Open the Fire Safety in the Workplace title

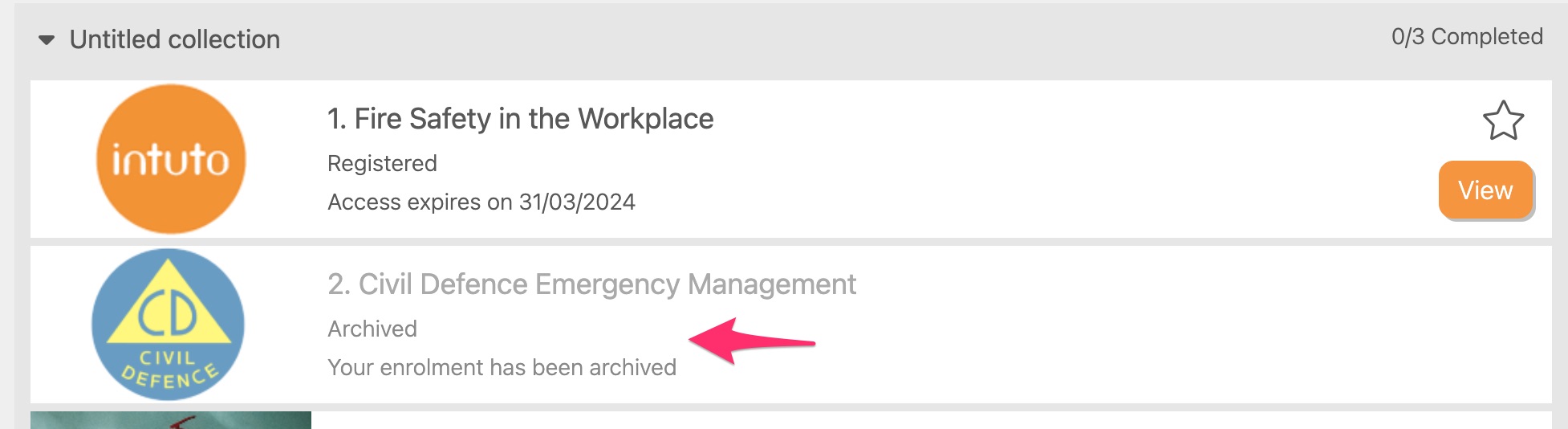coord(520,119)
